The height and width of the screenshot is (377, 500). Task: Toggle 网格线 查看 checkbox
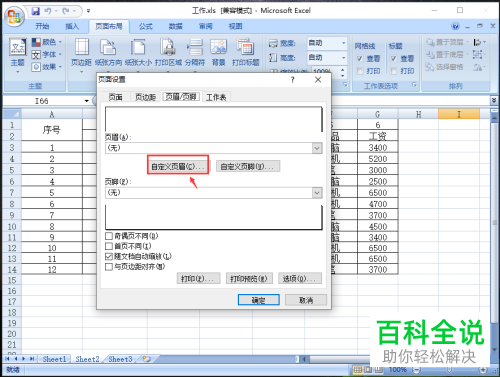360,59
